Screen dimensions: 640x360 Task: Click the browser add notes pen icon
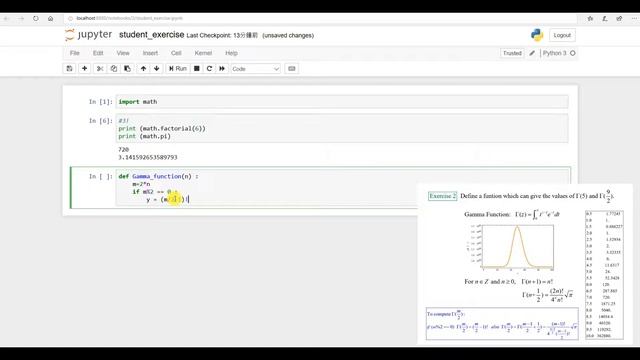pyautogui.click(x=605, y=18)
